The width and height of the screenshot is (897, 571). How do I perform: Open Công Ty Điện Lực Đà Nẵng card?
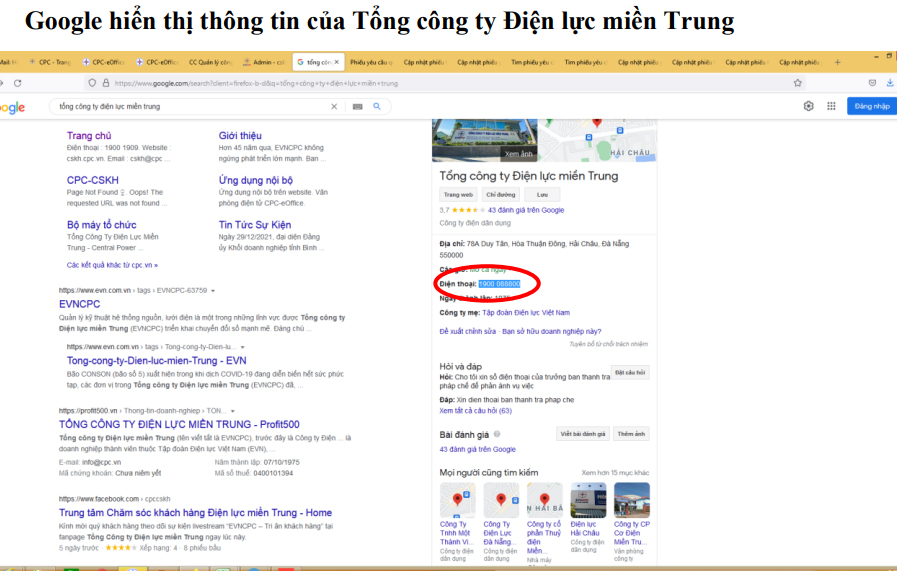(x=501, y=521)
